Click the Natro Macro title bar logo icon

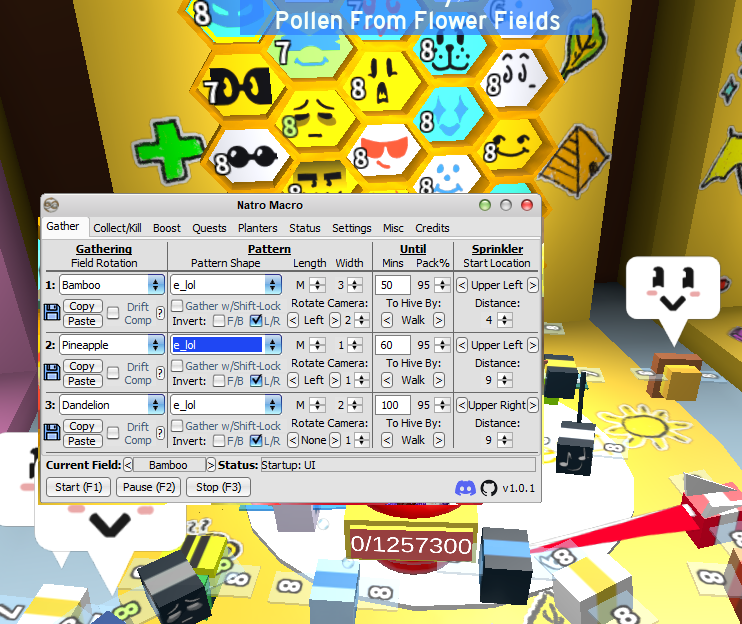[51, 205]
